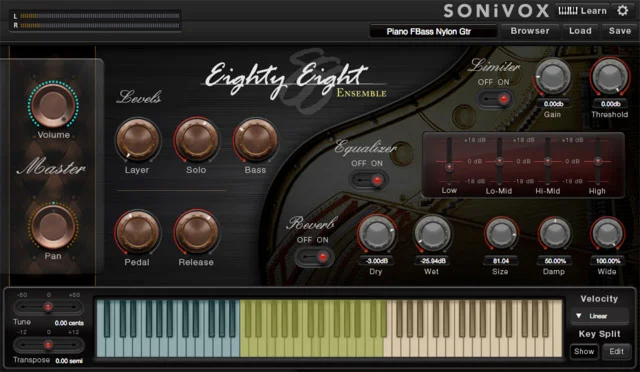
Task: Click the Master Volume knob
Action: [x=53, y=105]
